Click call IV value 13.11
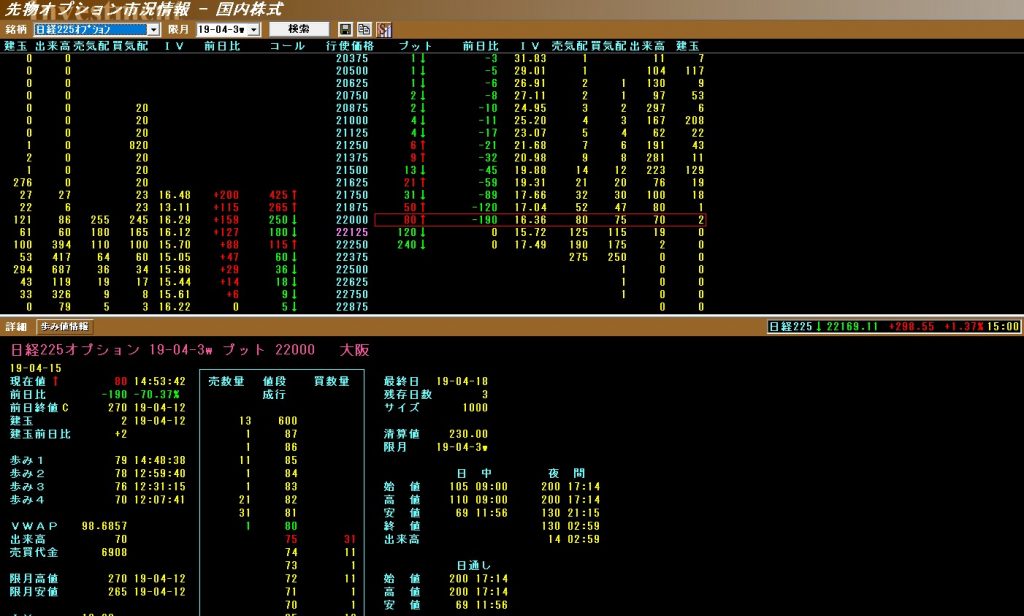The width and height of the screenshot is (1024, 616). coord(174,207)
